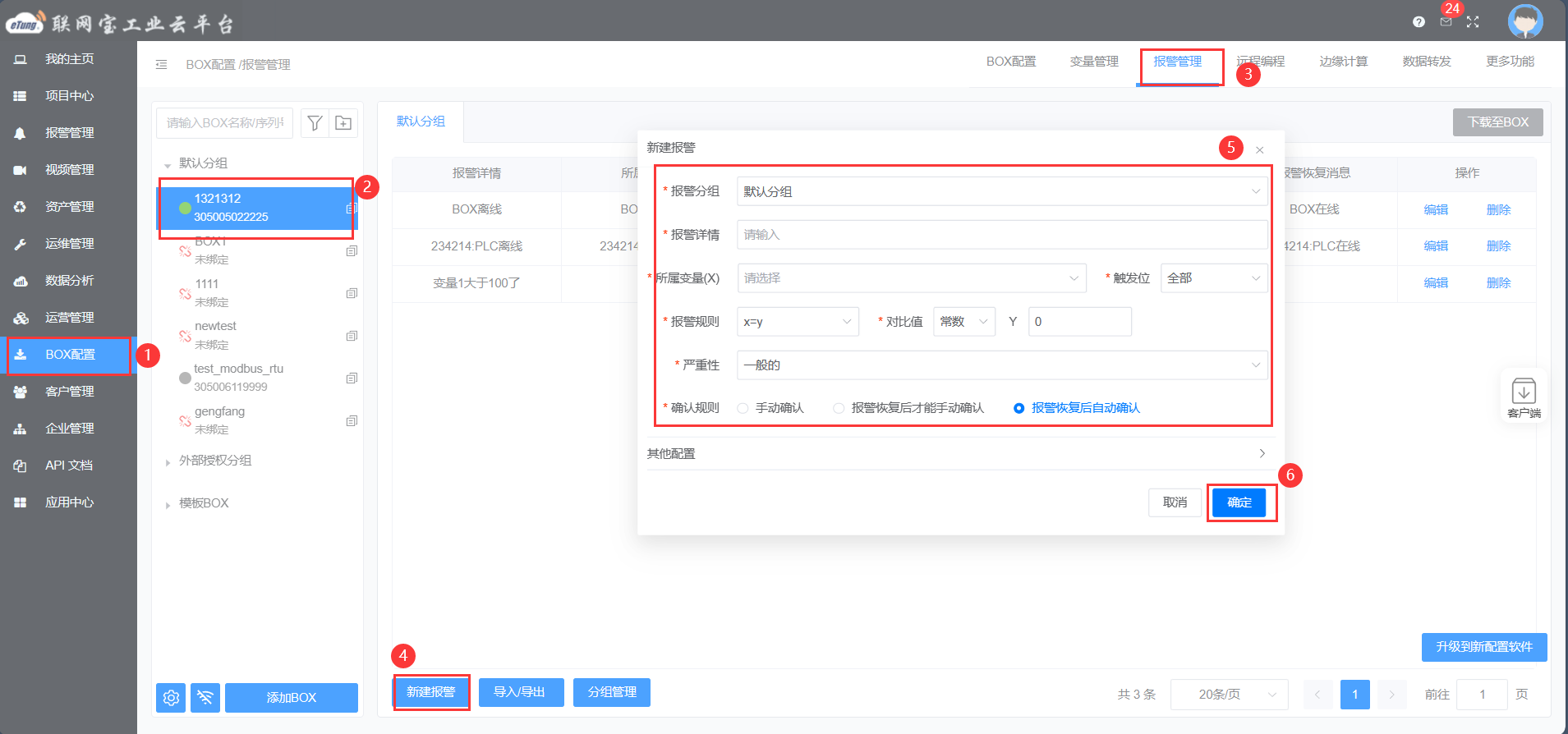Close the 新建报警 dialog
The image size is (1568, 734).
(1259, 150)
